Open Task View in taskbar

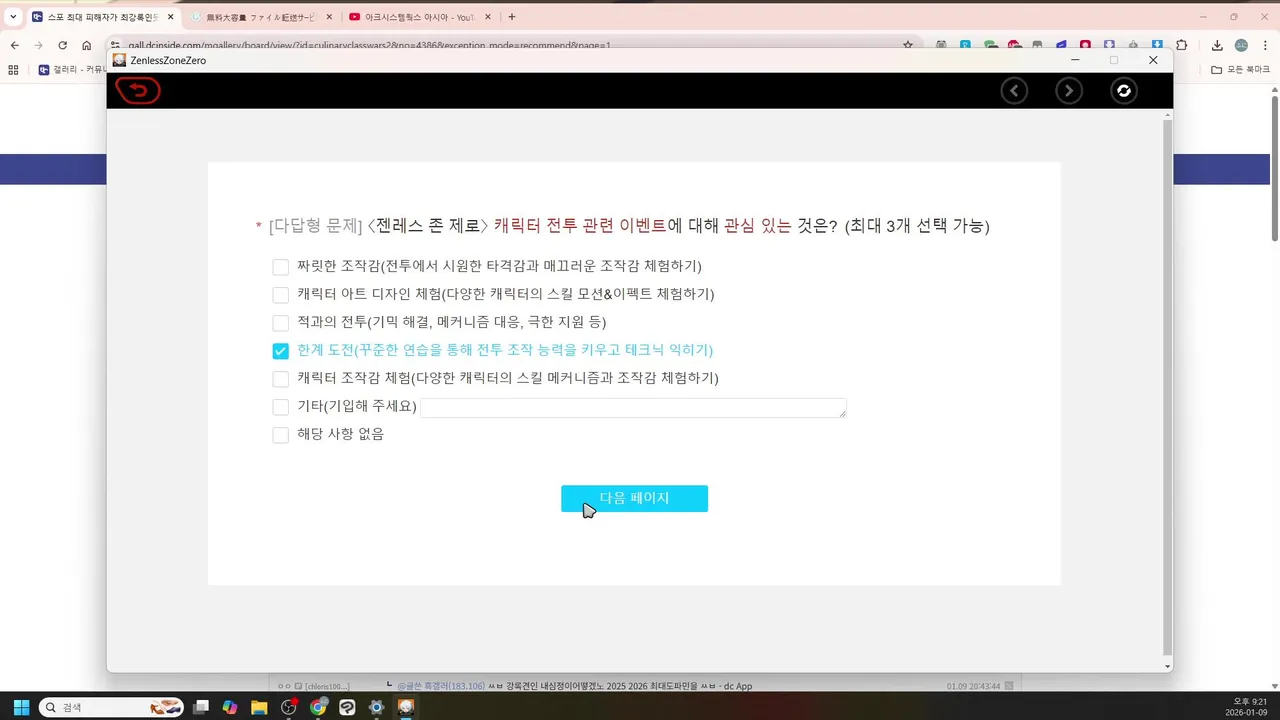[201, 707]
